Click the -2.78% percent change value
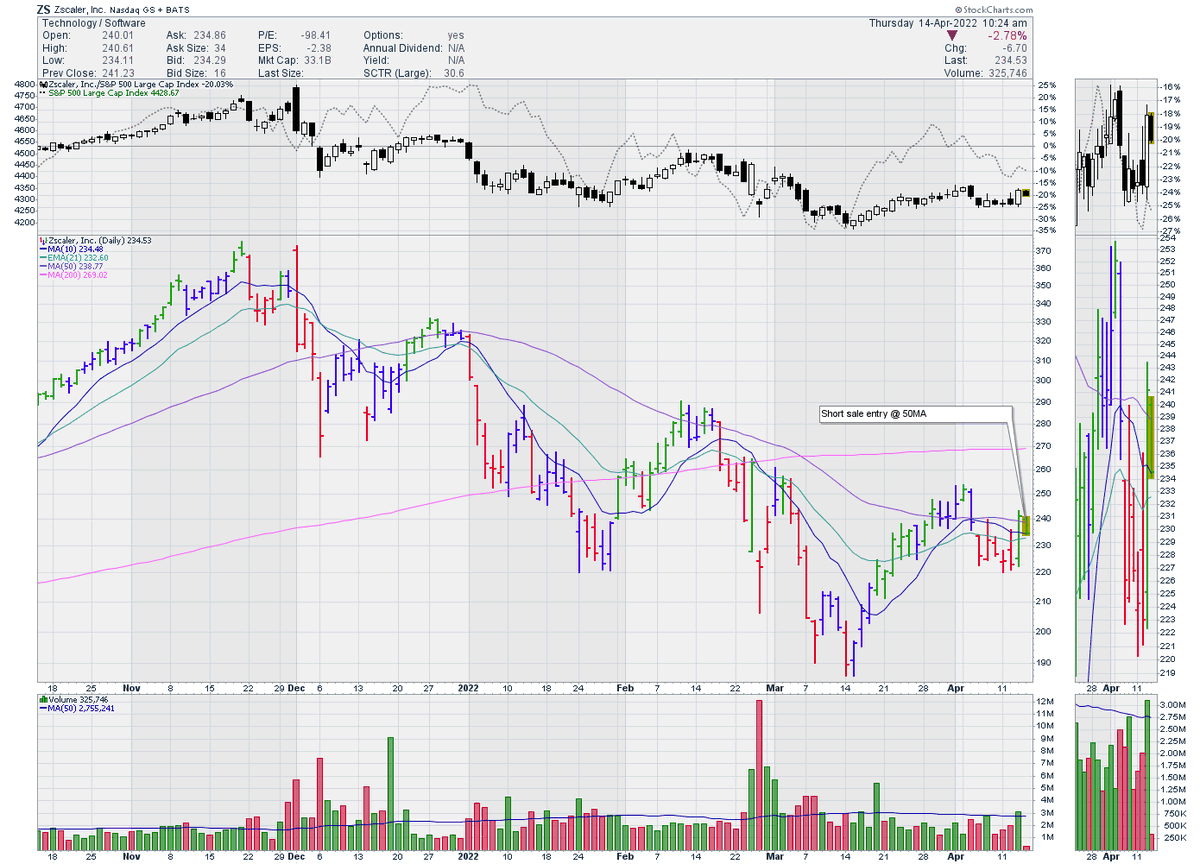Viewport: 1200px width, 864px height. (x=1007, y=35)
